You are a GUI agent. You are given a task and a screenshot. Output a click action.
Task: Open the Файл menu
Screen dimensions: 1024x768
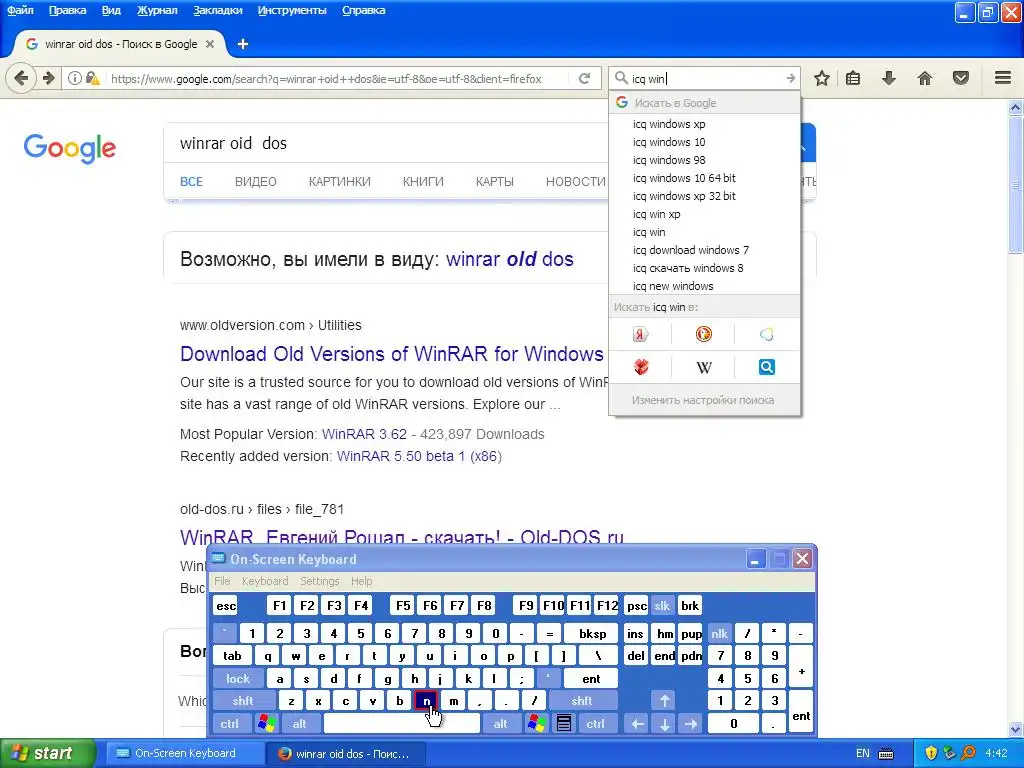(20, 10)
